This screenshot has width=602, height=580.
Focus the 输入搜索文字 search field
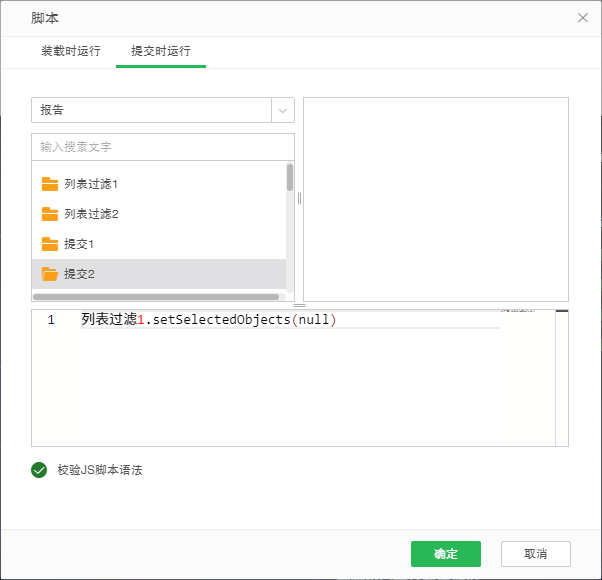(x=163, y=147)
